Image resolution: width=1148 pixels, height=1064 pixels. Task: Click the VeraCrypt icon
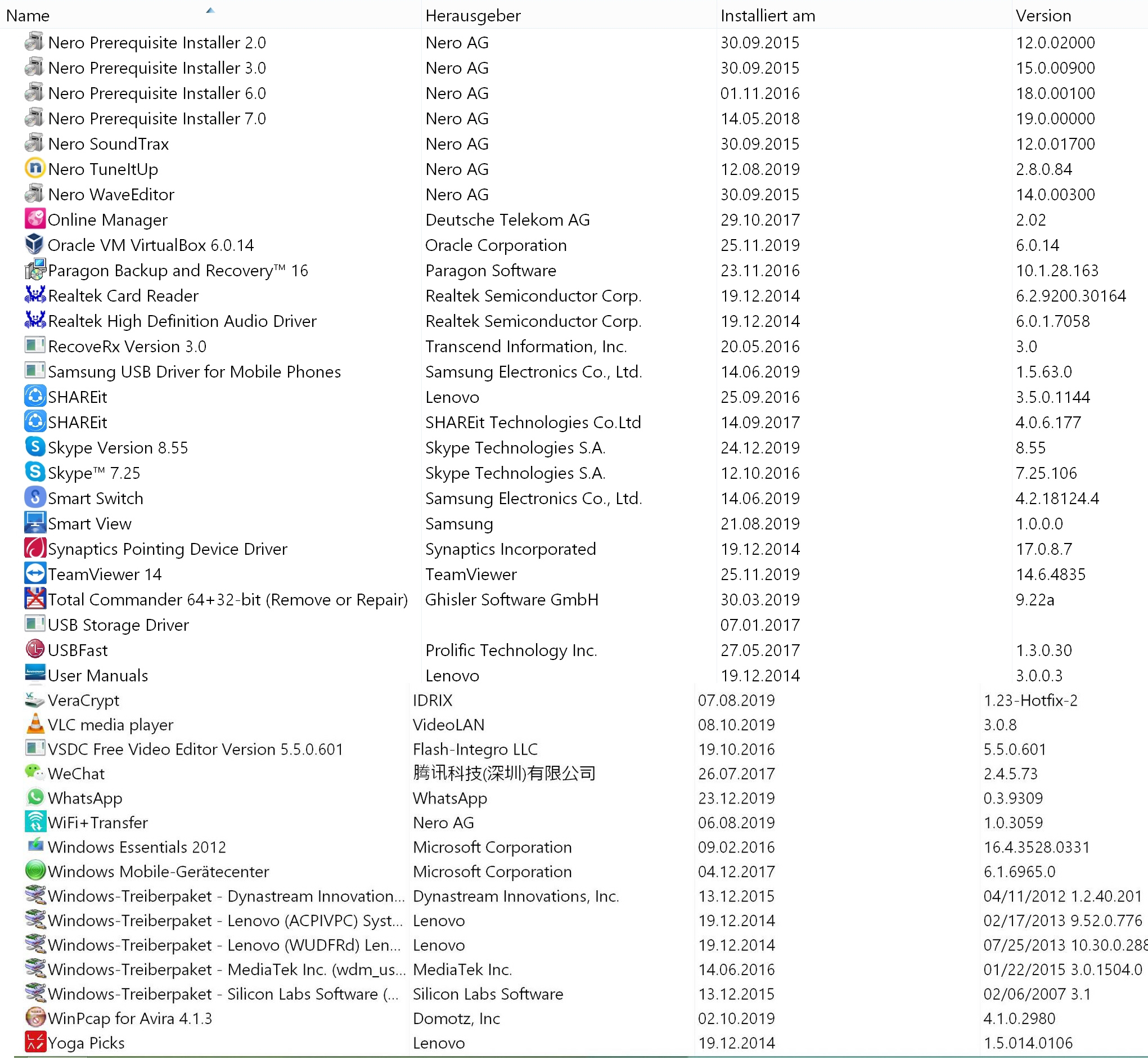[34, 700]
